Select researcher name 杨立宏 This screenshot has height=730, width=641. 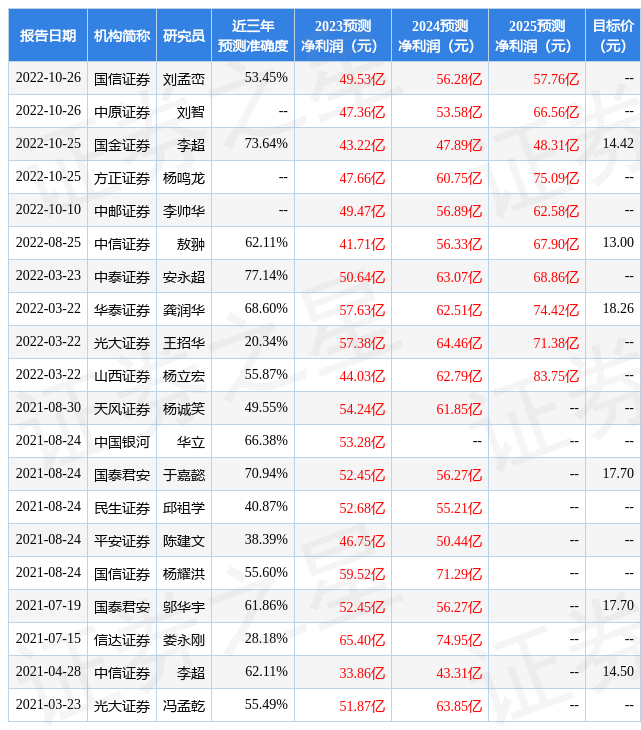(184, 376)
